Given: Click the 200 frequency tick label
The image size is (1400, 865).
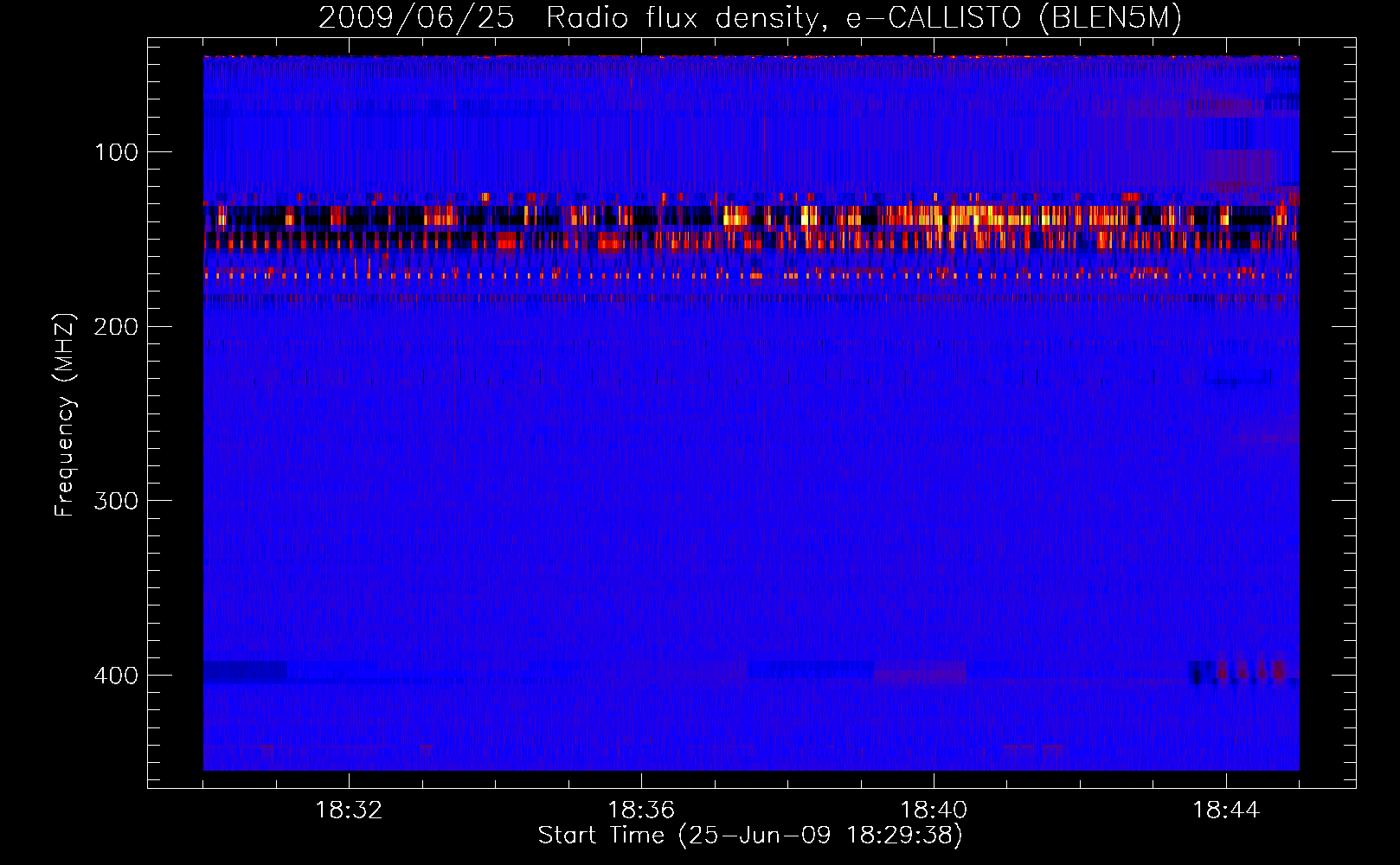Looking at the screenshot, I should click(x=116, y=327).
